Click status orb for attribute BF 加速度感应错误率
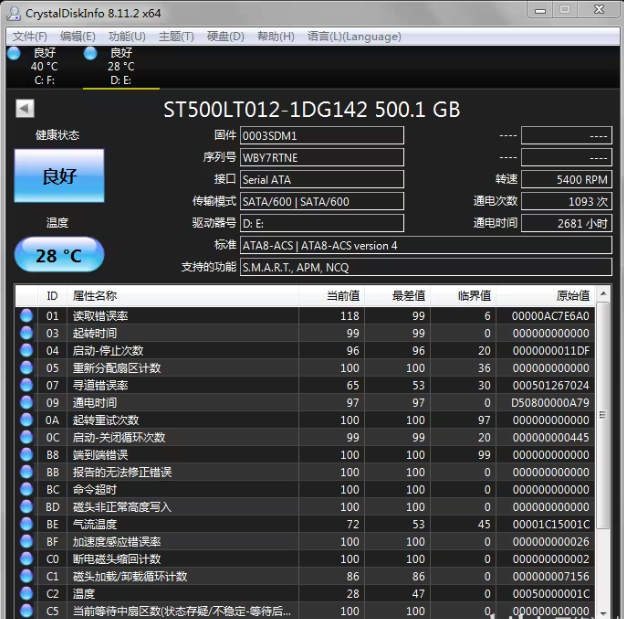Image resolution: width=624 pixels, height=619 pixels. coord(26,541)
